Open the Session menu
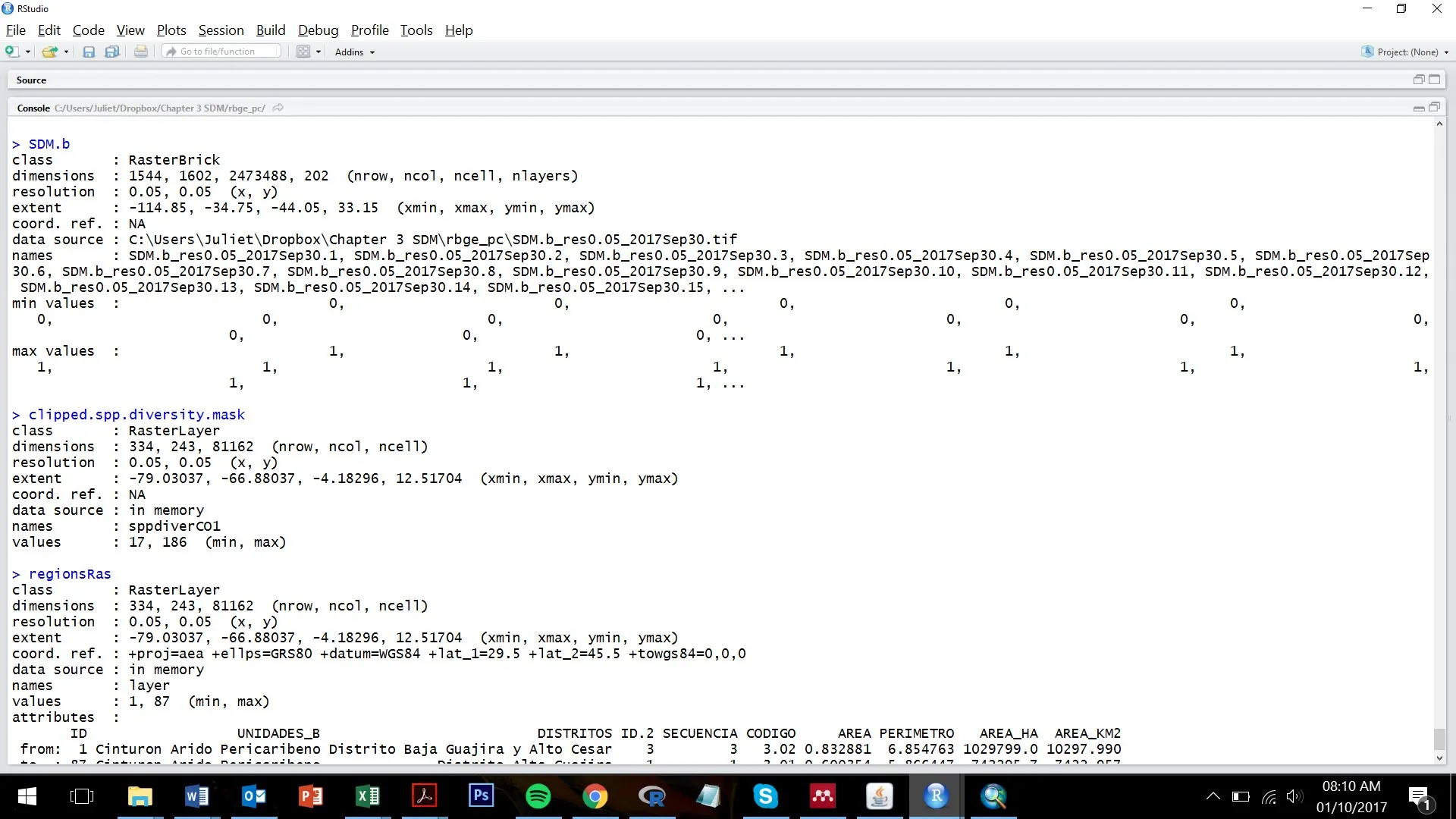 [x=221, y=30]
